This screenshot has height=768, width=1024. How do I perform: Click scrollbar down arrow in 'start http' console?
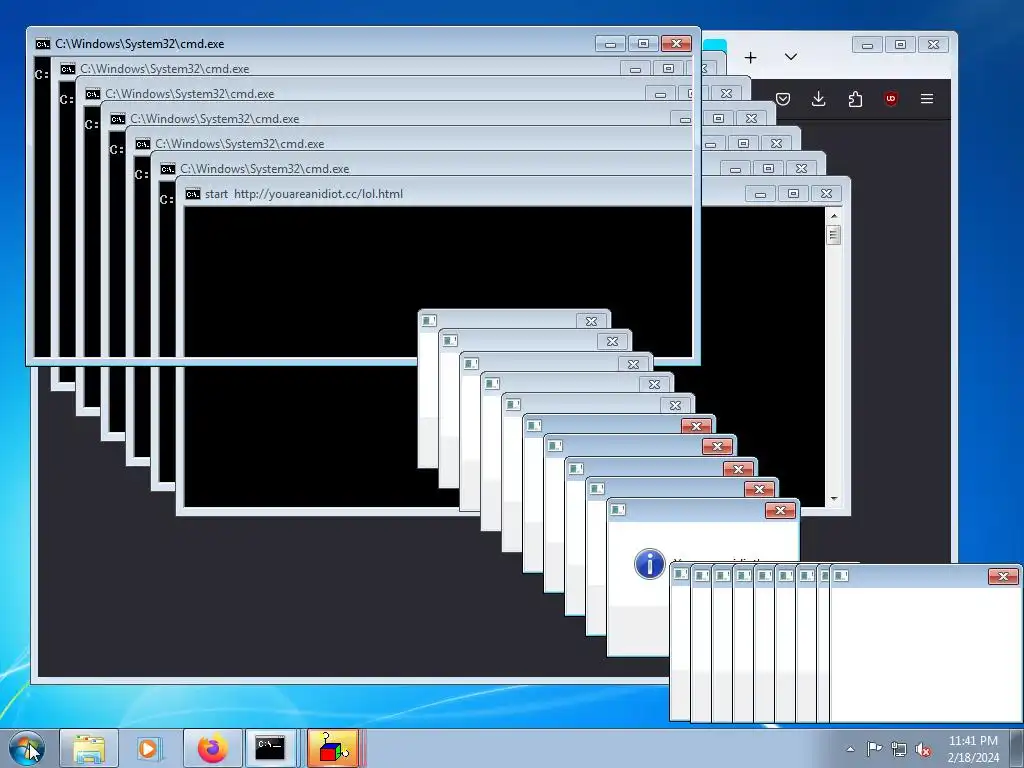(834, 499)
